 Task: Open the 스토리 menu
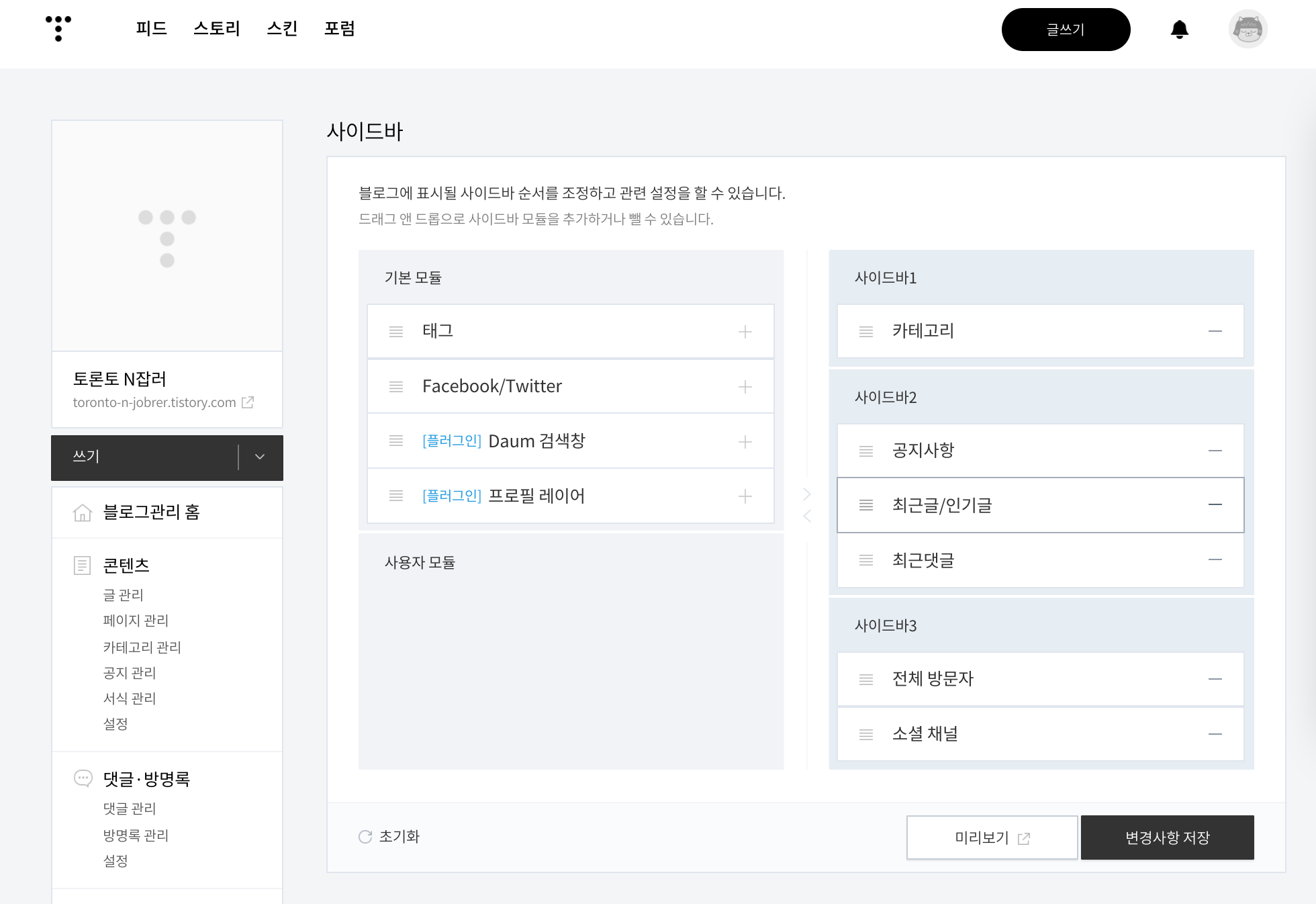[216, 29]
